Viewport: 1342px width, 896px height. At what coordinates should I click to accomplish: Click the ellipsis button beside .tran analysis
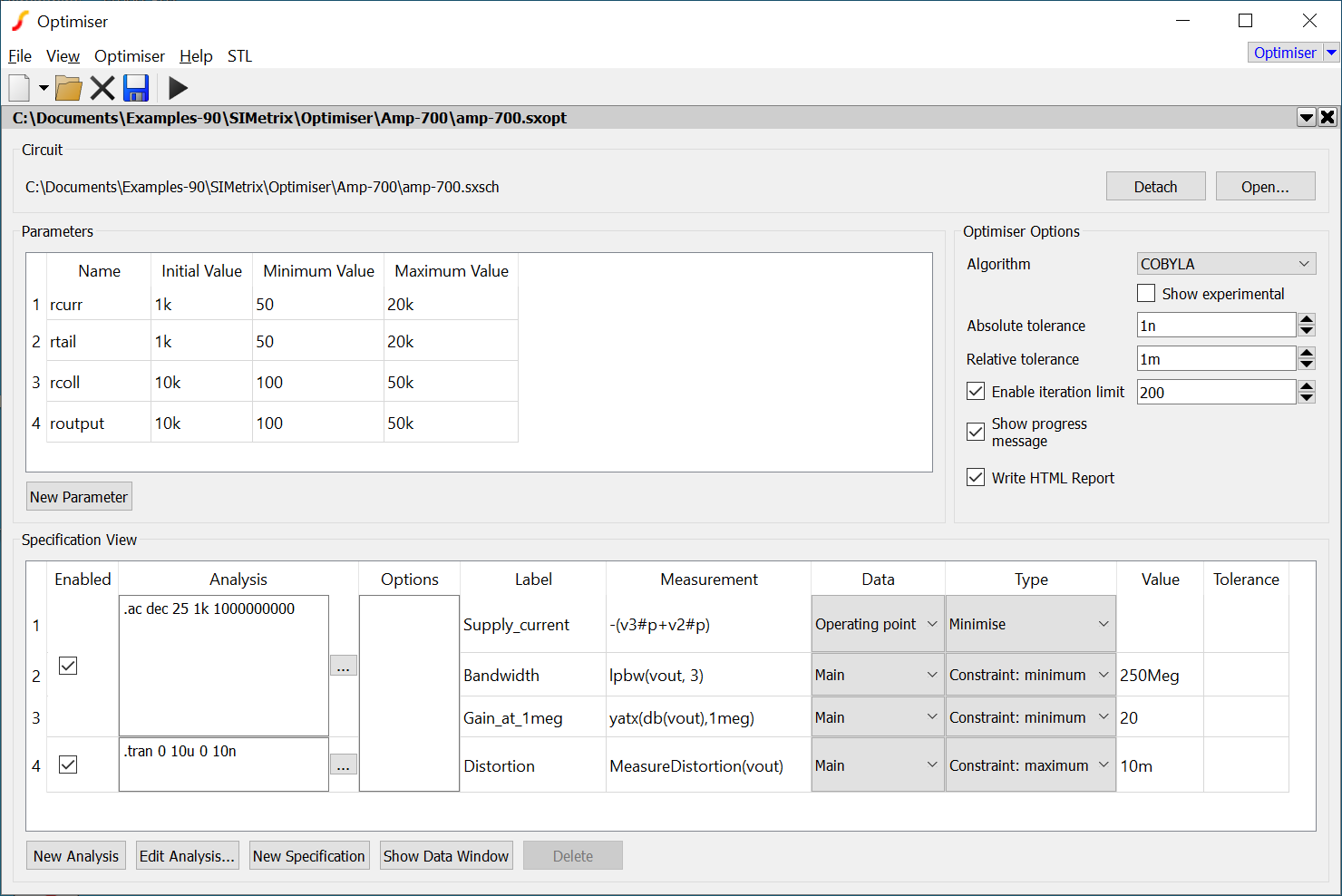pos(343,765)
